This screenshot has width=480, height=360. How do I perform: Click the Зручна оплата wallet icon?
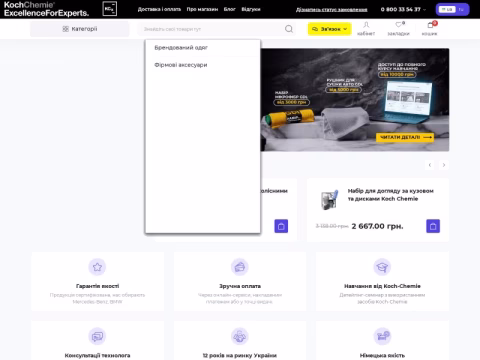(x=240, y=267)
